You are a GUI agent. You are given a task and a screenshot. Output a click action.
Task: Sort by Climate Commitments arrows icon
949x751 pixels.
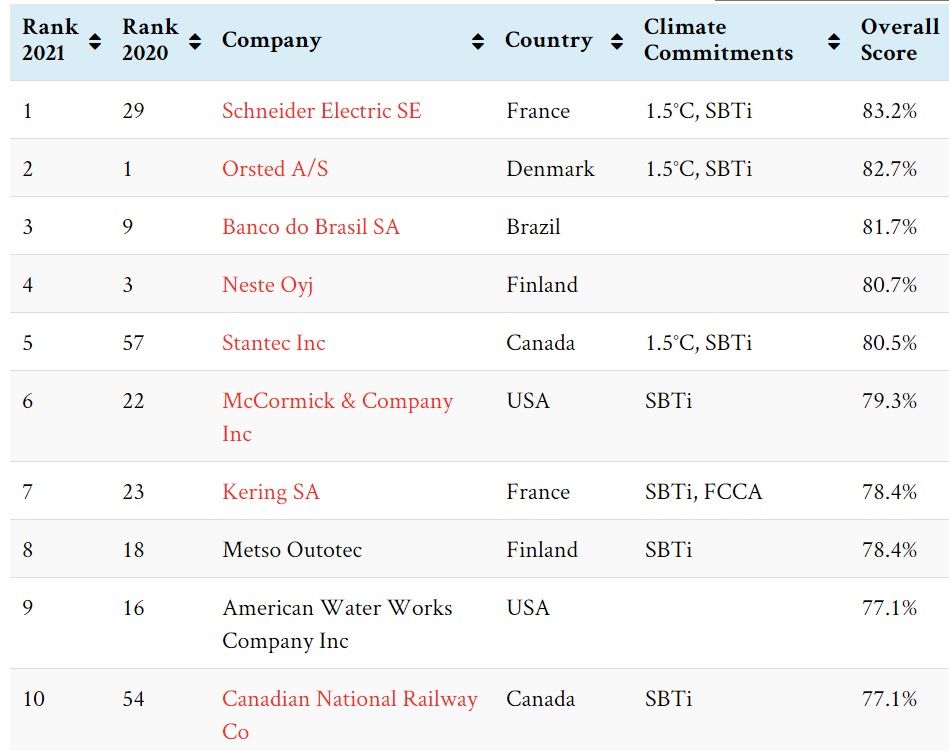tap(834, 41)
